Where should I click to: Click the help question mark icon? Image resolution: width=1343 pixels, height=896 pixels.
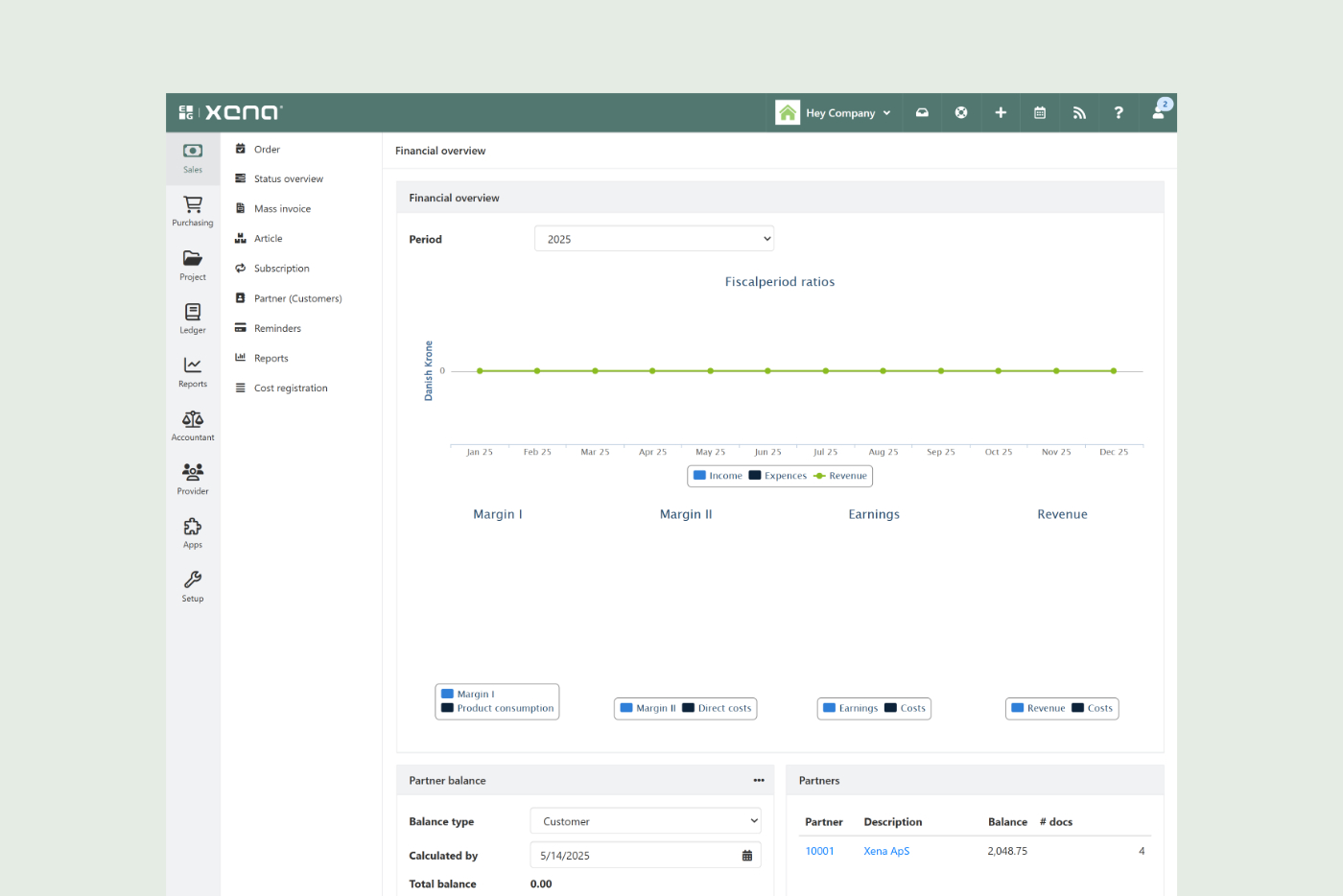(x=1119, y=113)
